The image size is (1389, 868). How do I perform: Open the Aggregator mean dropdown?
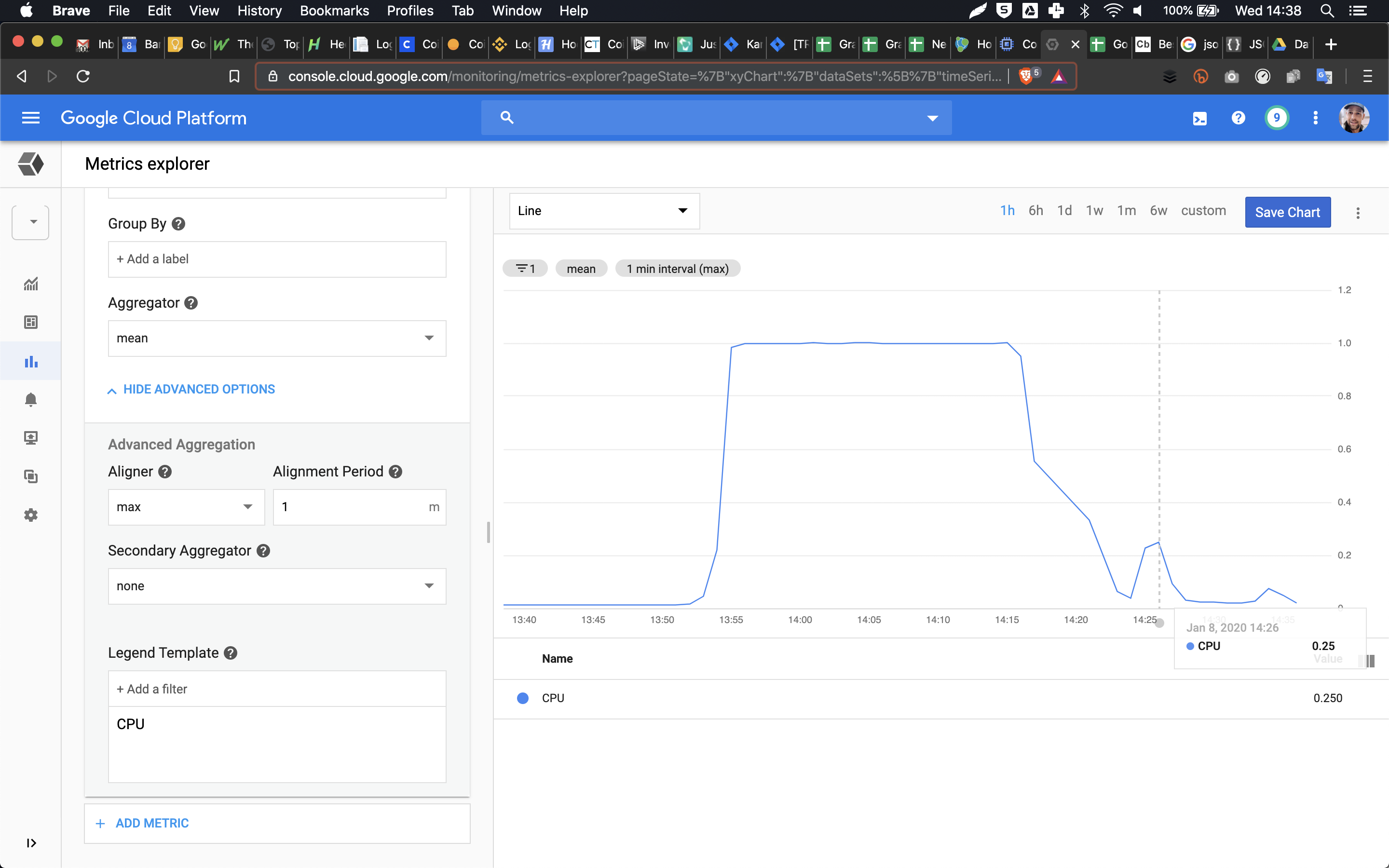tap(277, 338)
